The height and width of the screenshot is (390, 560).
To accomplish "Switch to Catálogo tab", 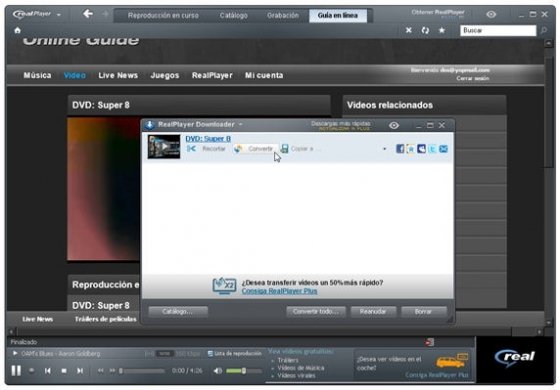I will [x=234, y=15].
